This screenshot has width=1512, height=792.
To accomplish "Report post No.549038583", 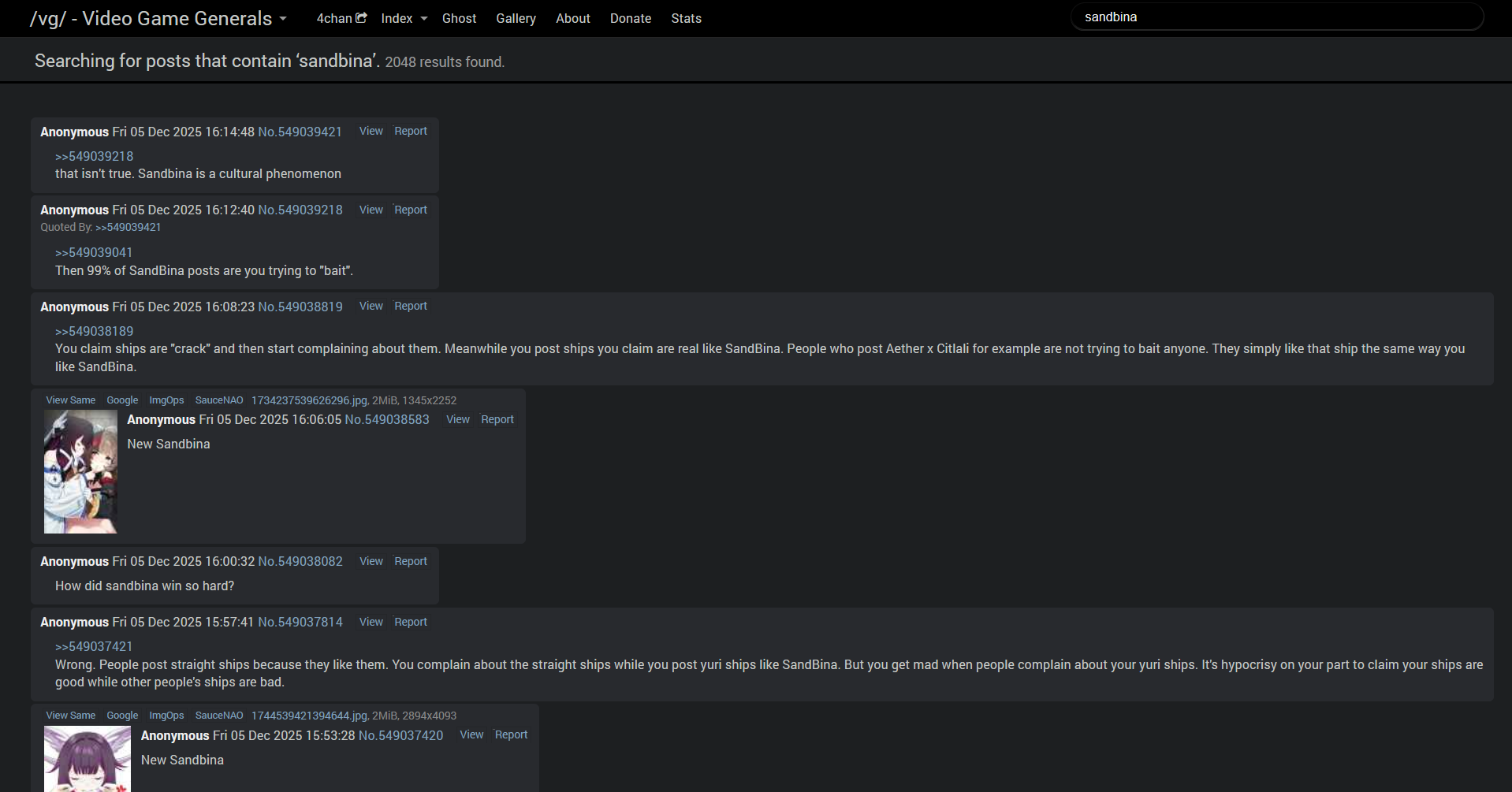I will (497, 419).
